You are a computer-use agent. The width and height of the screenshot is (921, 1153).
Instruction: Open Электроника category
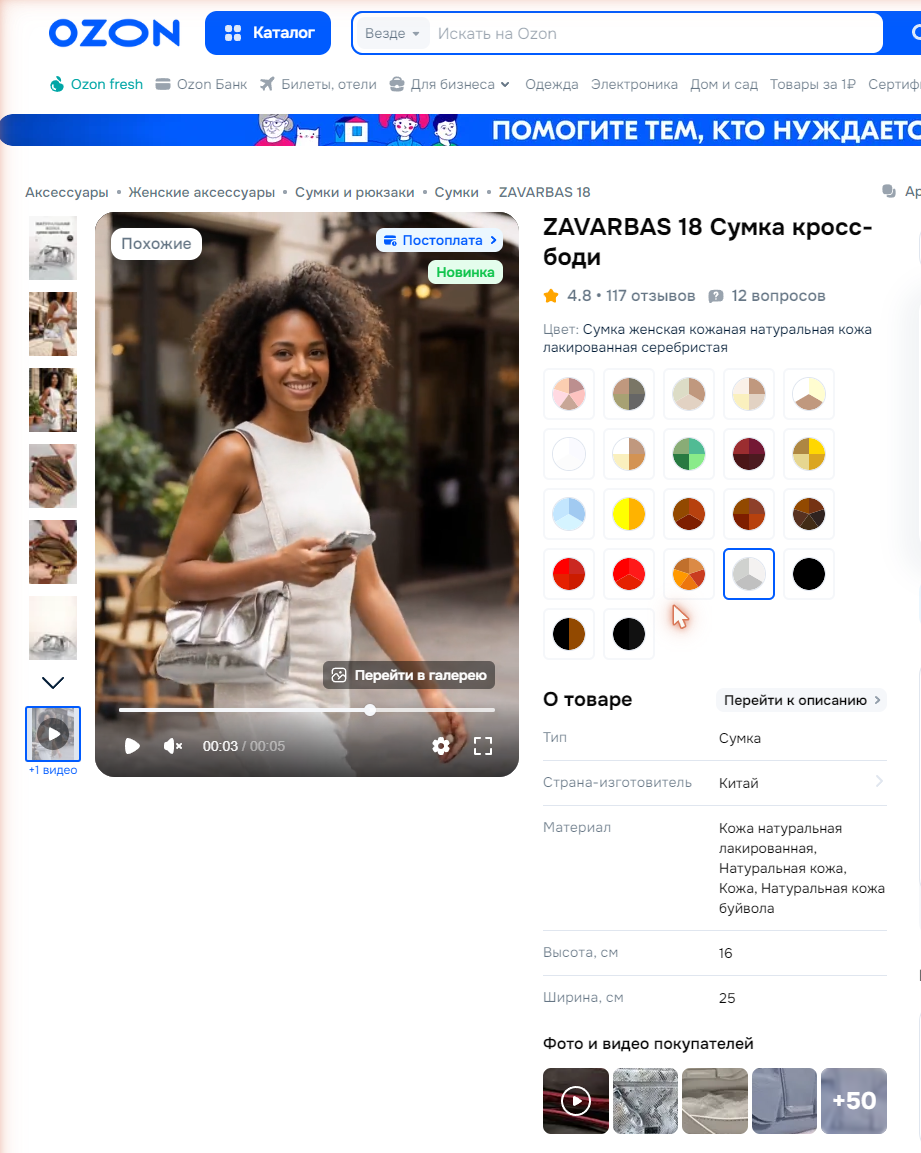coord(634,85)
